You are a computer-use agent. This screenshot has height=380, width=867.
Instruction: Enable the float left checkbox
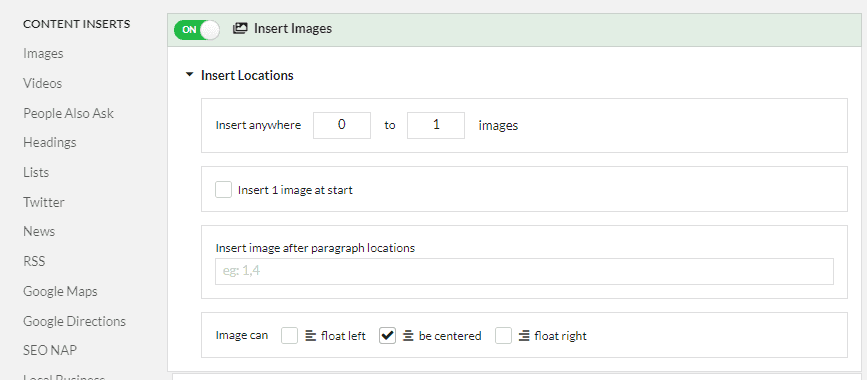(x=290, y=336)
